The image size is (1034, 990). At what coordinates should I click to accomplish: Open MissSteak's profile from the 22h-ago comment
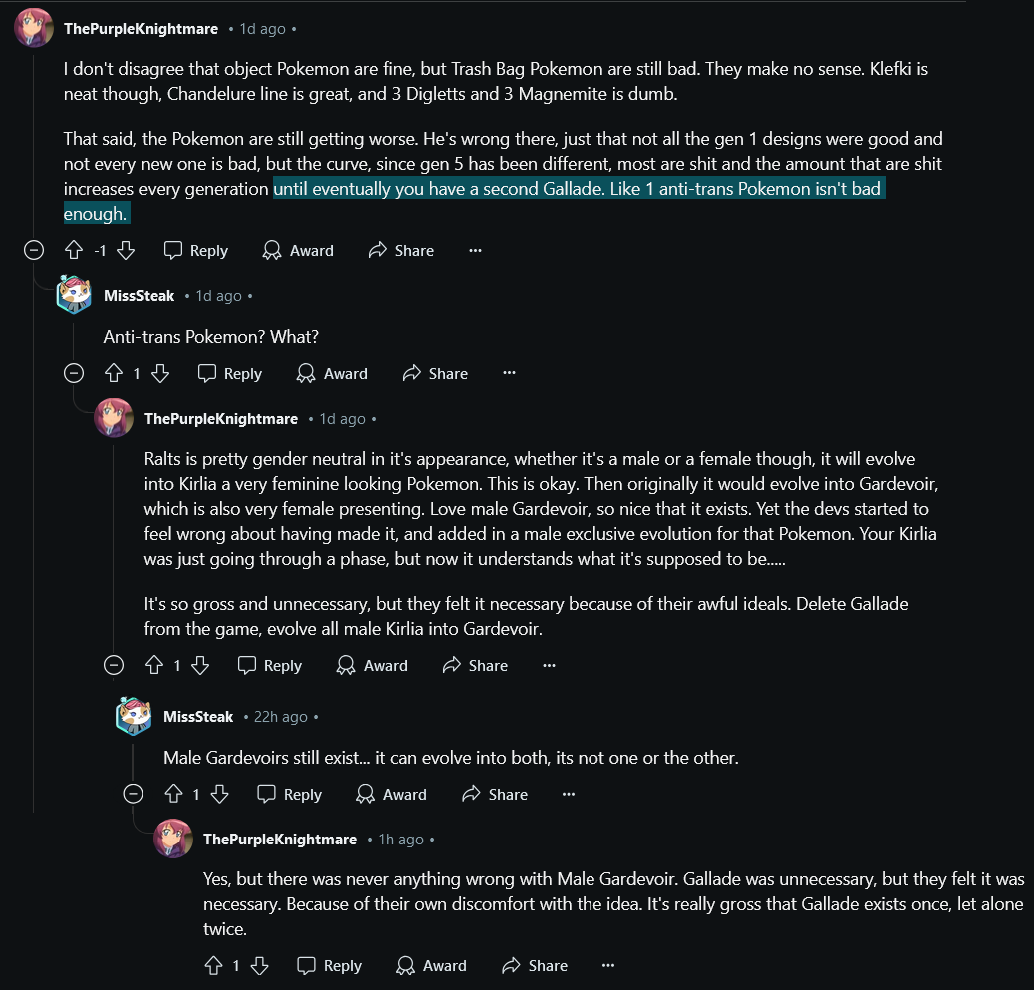coord(198,717)
